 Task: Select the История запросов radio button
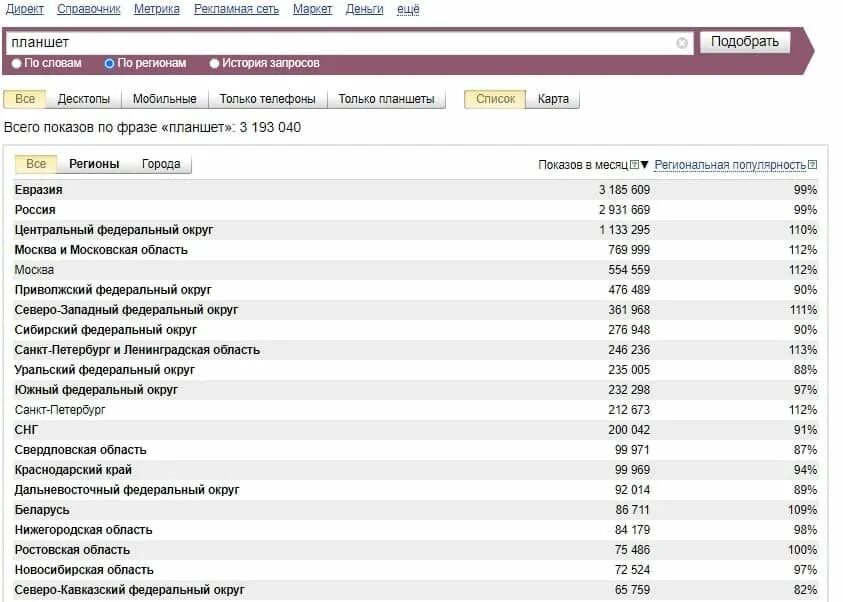point(215,63)
